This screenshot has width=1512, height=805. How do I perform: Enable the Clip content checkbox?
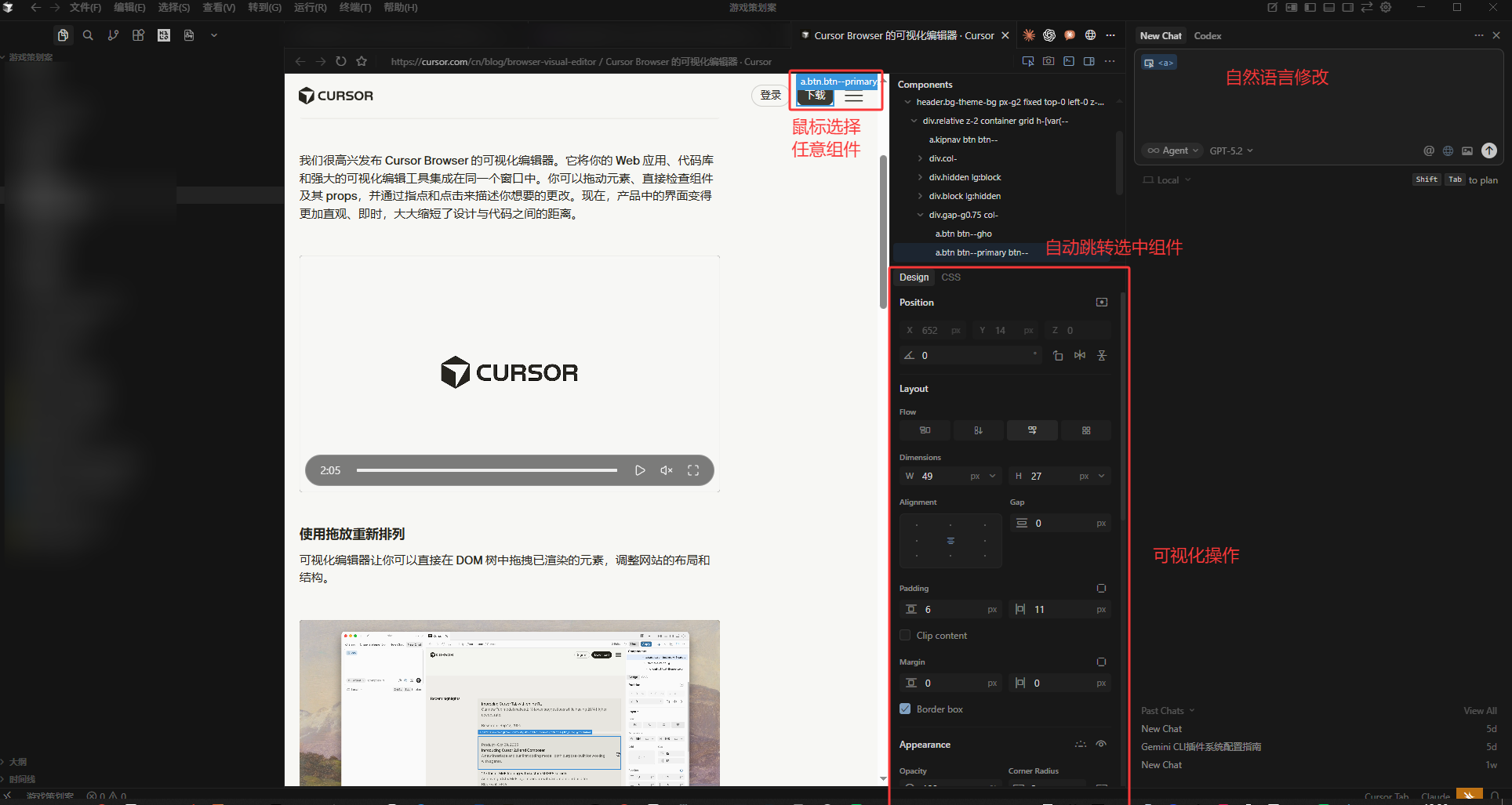905,636
